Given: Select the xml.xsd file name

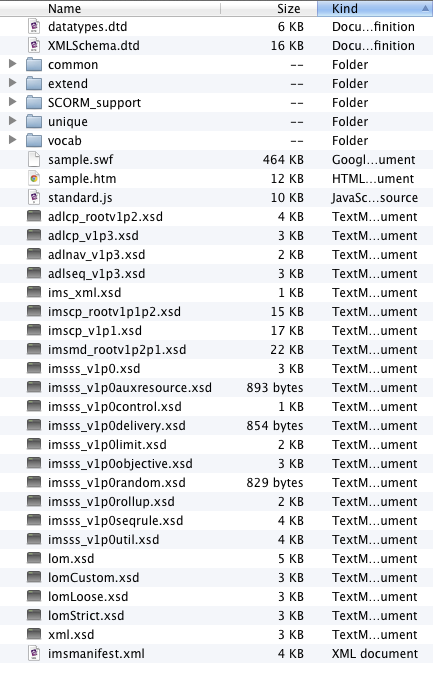Looking at the screenshot, I should point(71,635).
